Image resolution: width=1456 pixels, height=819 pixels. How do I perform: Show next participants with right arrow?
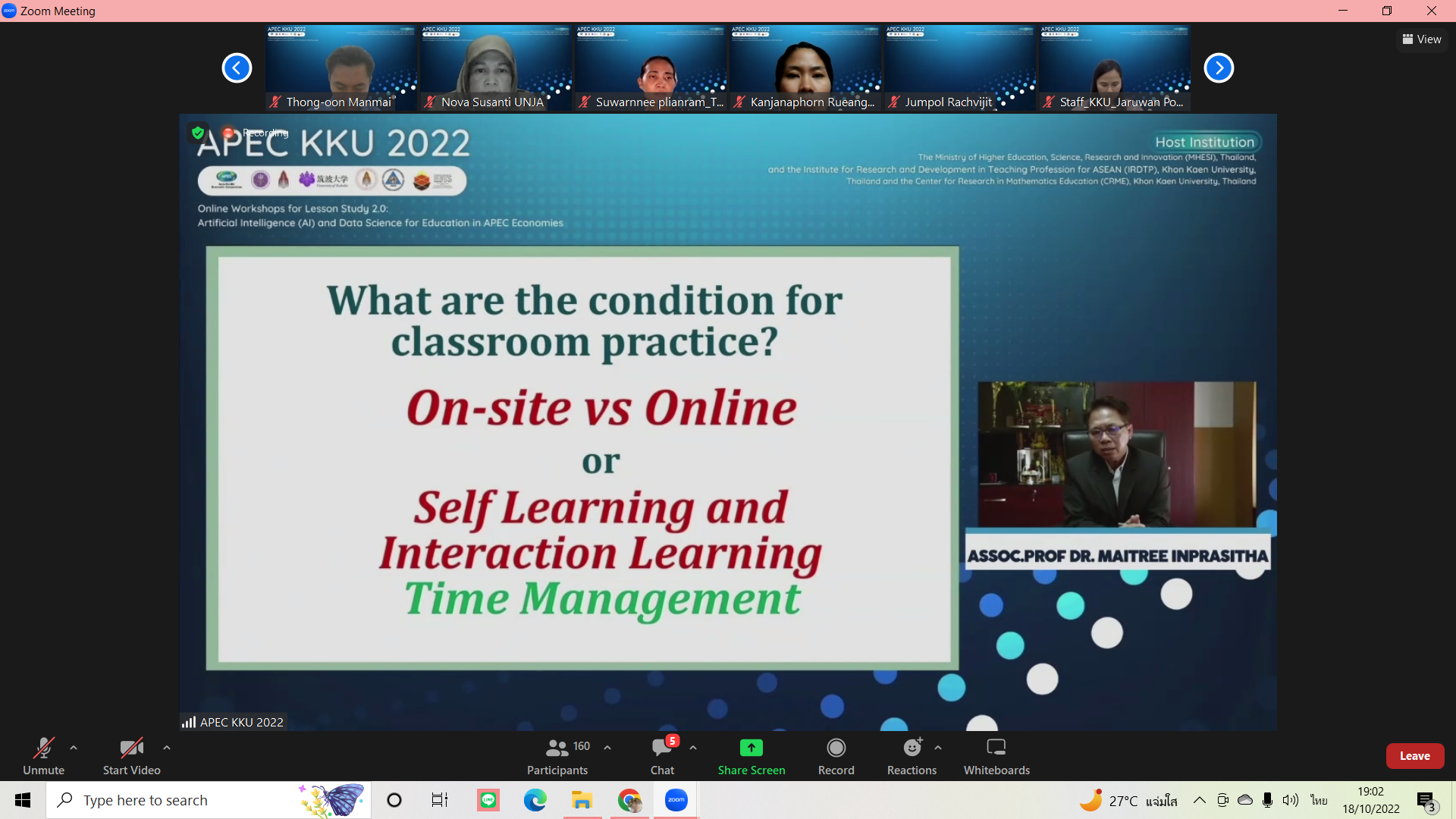point(1219,68)
